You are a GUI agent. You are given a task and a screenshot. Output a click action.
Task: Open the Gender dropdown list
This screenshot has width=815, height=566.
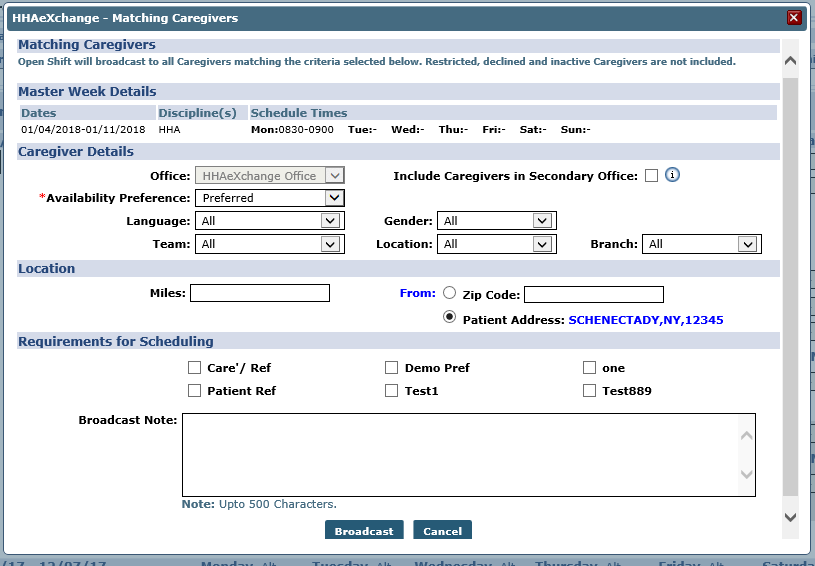[497, 221]
